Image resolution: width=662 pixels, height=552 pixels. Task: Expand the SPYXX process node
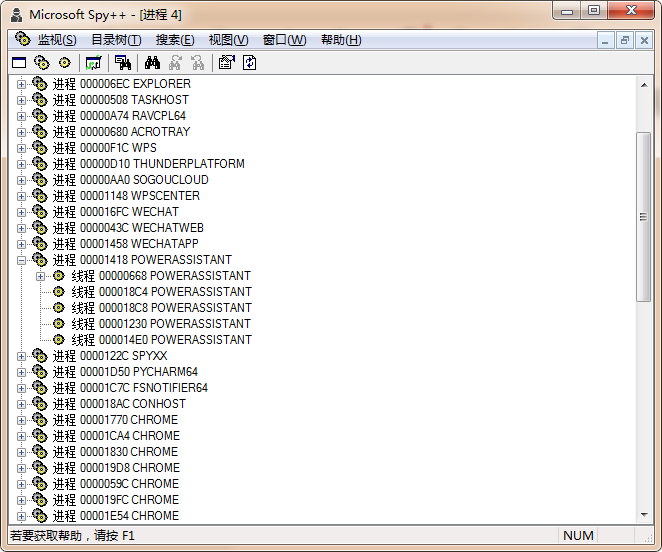(21, 356)
